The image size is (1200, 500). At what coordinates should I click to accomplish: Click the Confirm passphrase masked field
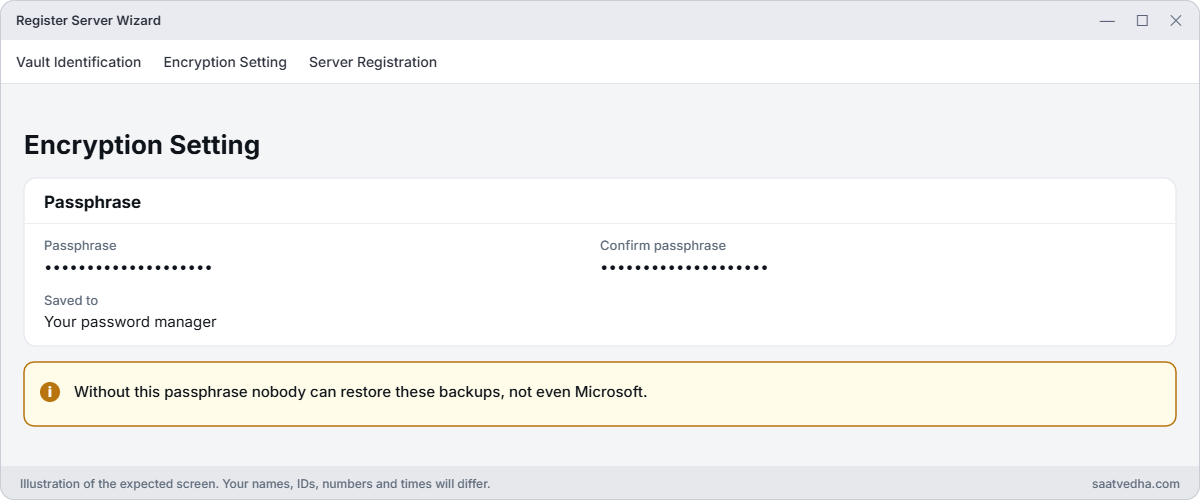[x=684, y=268]
